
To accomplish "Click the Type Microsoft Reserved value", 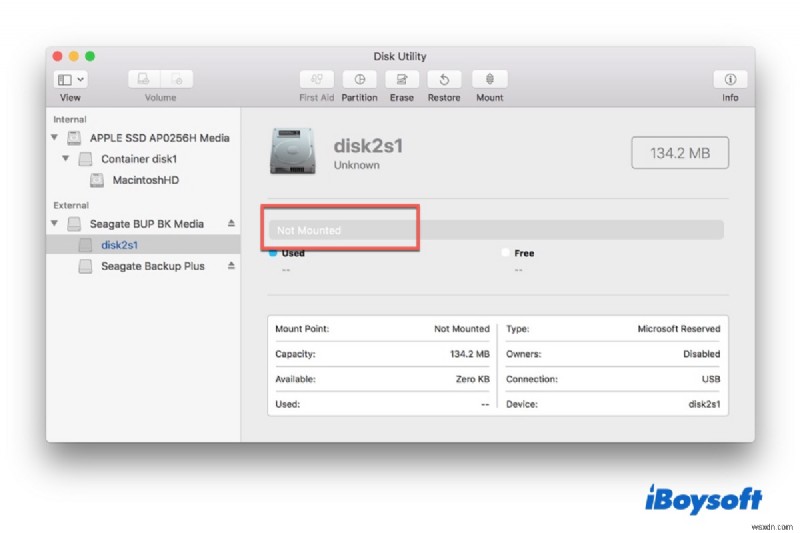I will click(x=679, y=329).
